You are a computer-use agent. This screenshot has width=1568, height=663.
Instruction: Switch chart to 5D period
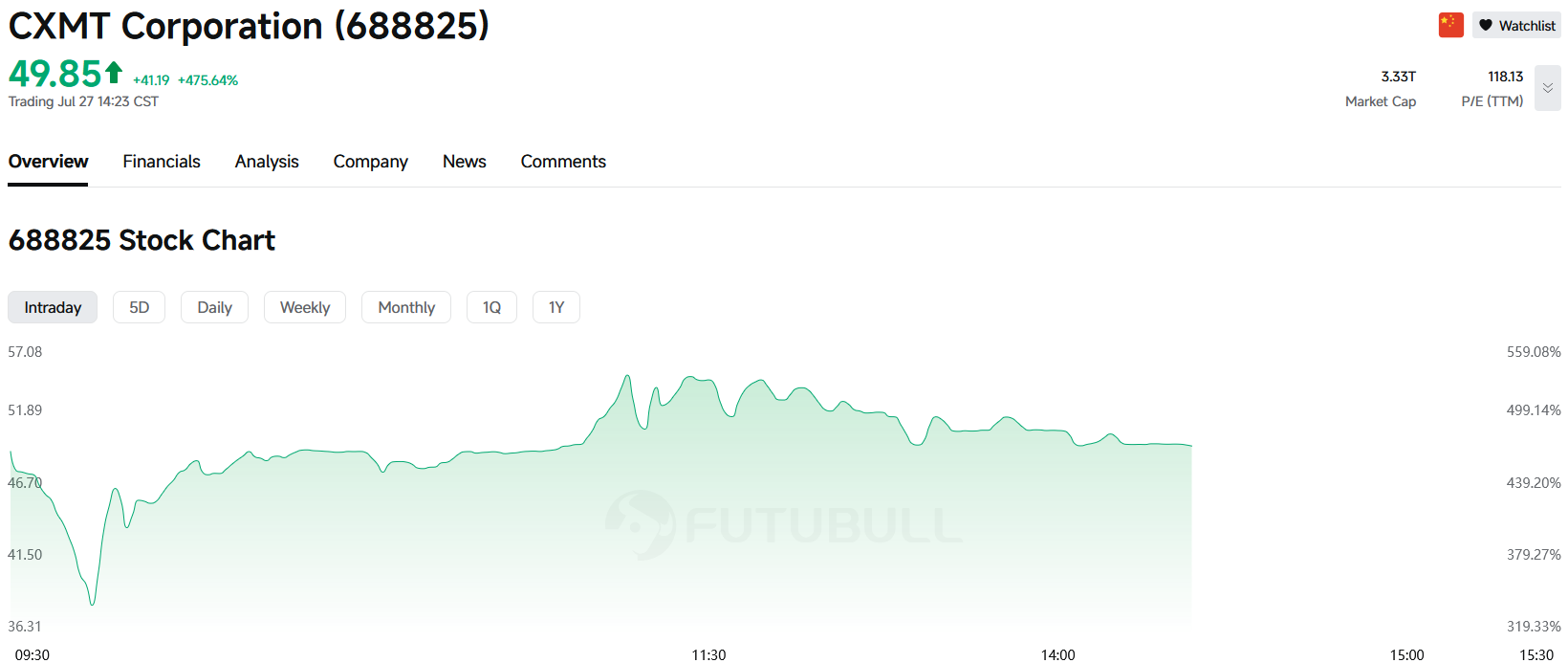[140, 307]
